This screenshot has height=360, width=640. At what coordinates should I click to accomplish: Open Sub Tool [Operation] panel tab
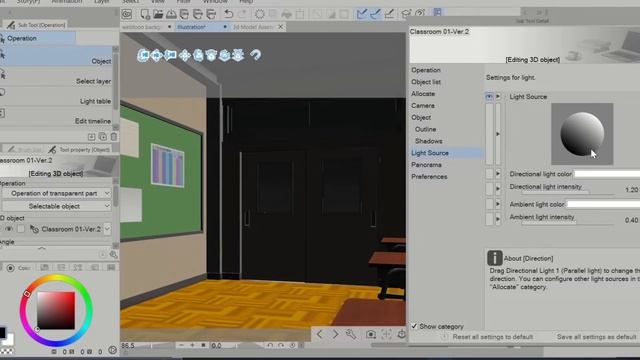point(36,25)
